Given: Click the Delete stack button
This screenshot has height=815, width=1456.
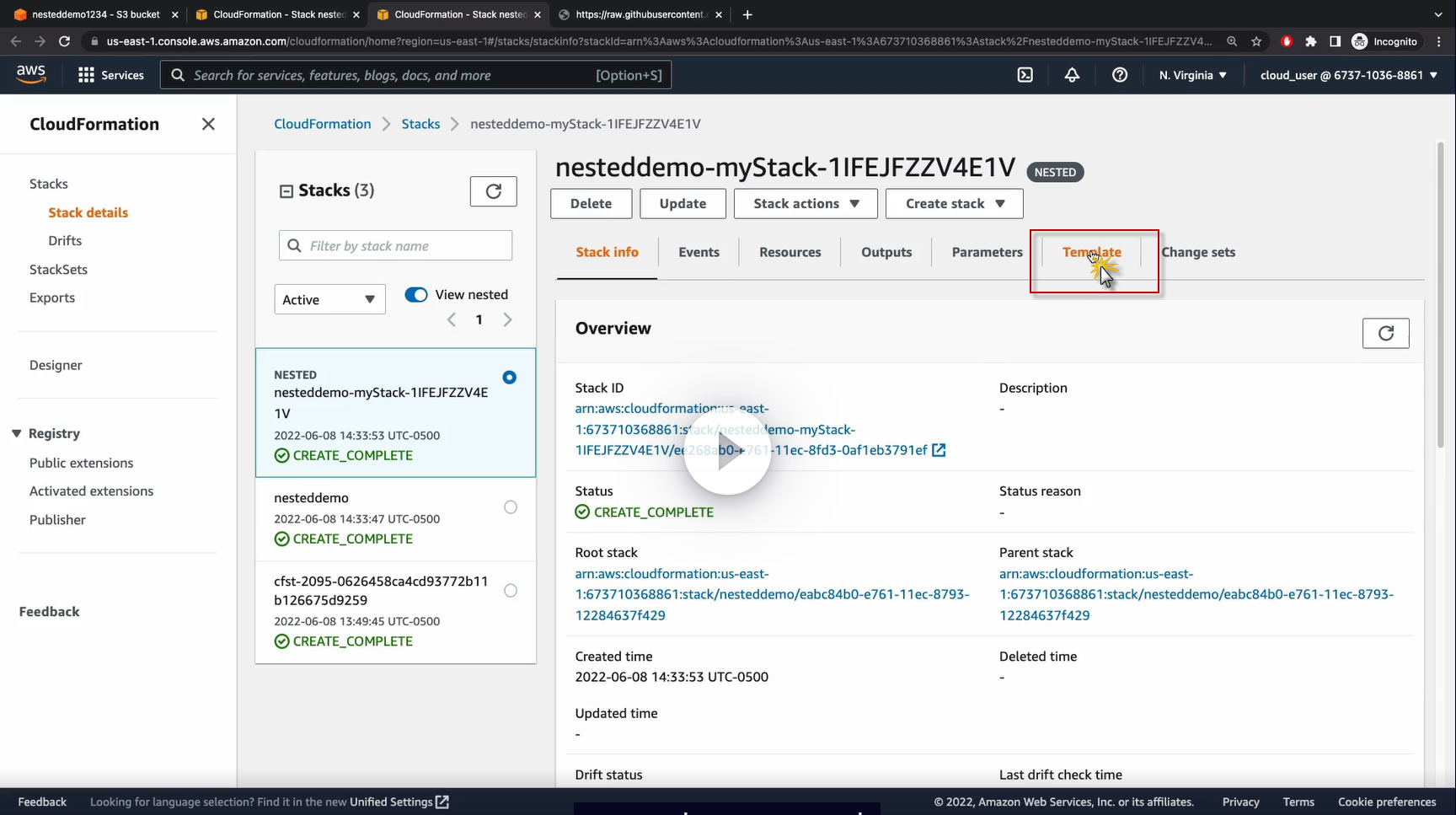Looking at the screenshot, I should tap(591, 203).
